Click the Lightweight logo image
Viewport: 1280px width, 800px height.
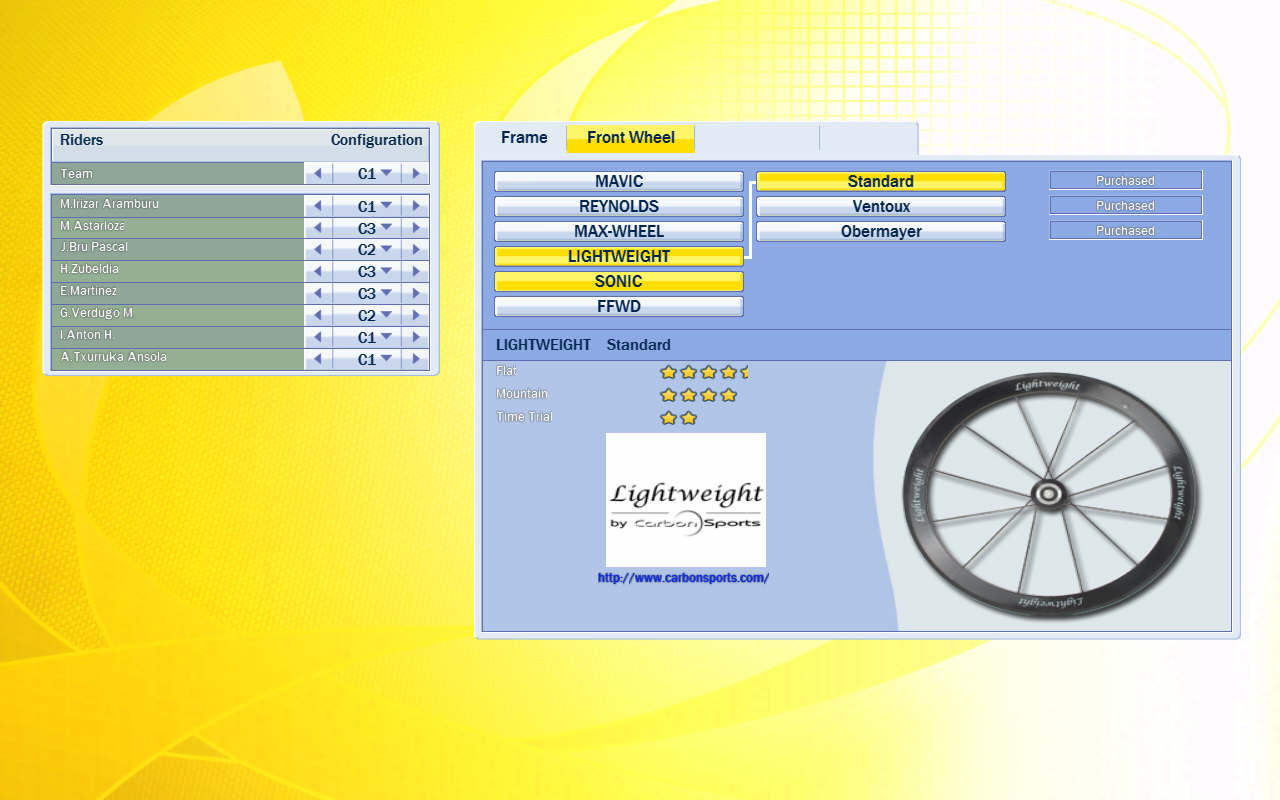pyautogui.click(x=686, y=500)
